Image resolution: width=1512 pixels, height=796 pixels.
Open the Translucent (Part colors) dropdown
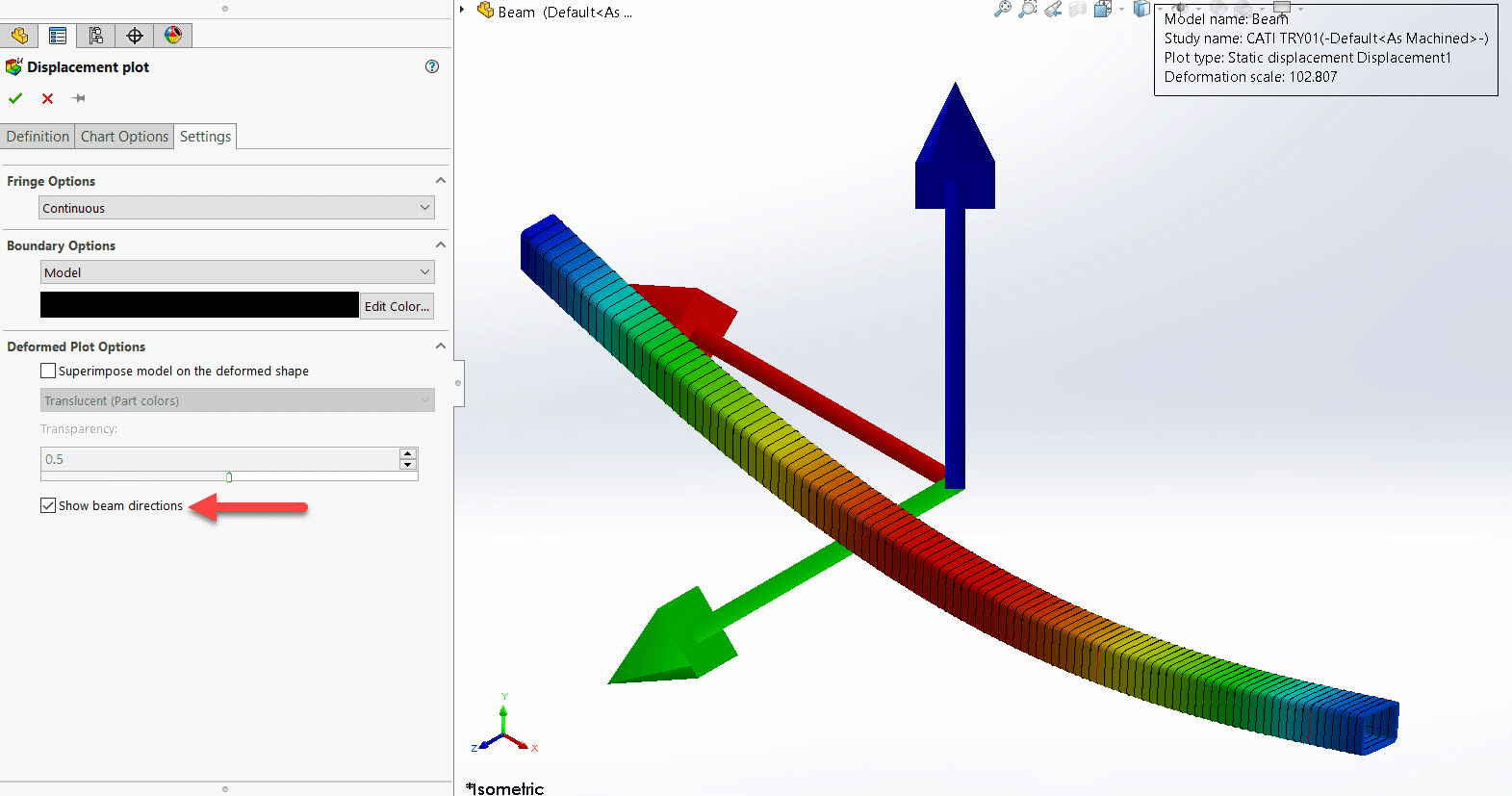click(237, 400)
